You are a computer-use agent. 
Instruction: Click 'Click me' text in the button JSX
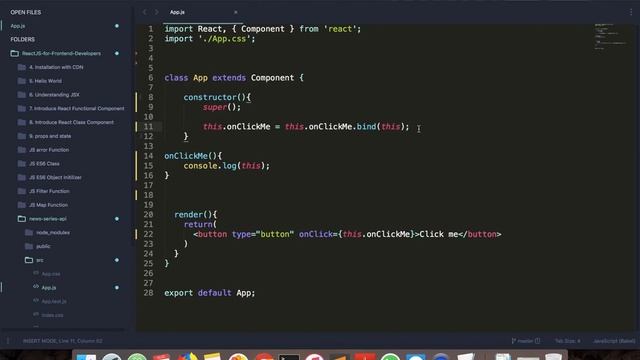point(439,234)
